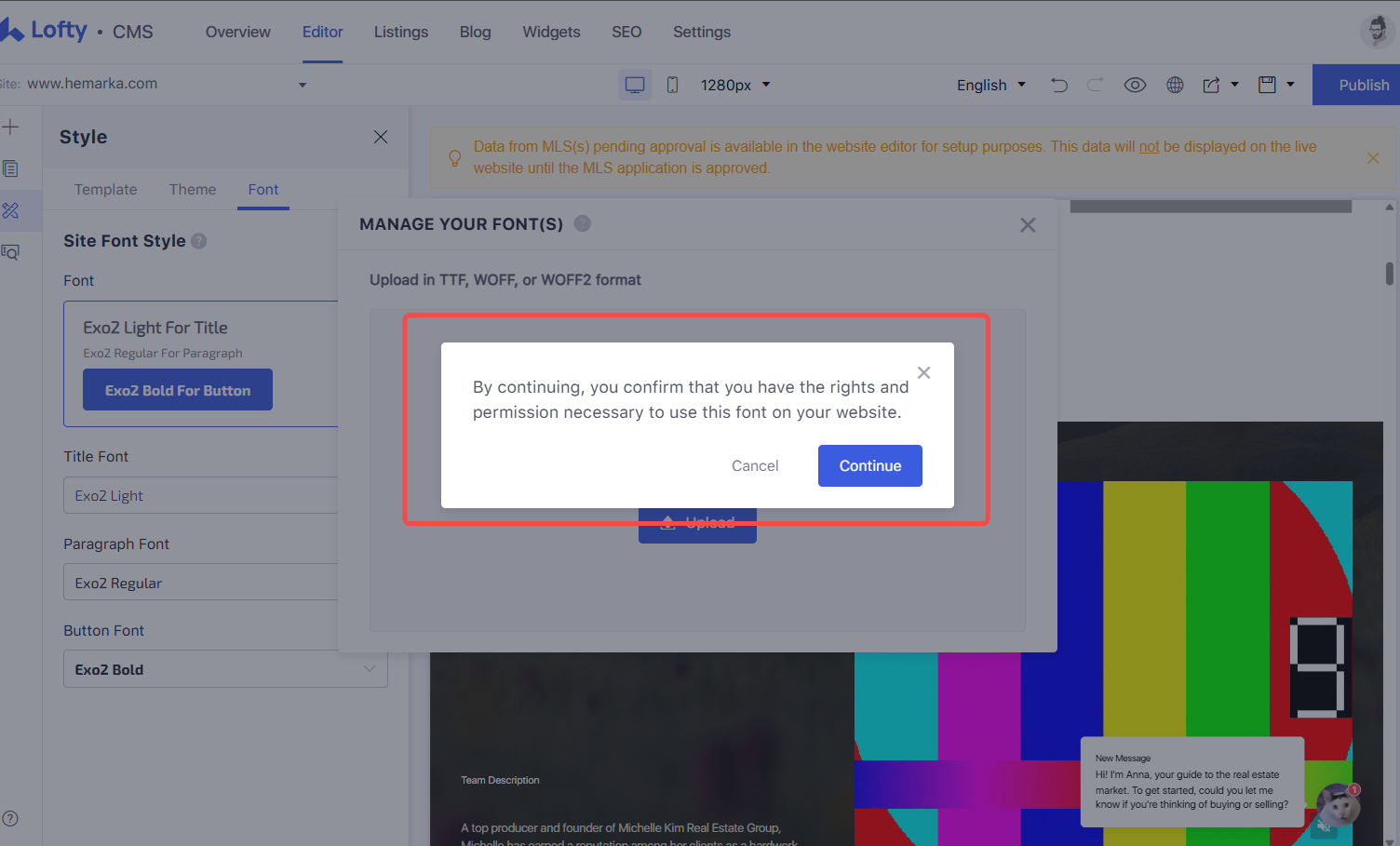Click the Upload font button
Screen dimensions: 1400x846
click(x=697, y=525)
